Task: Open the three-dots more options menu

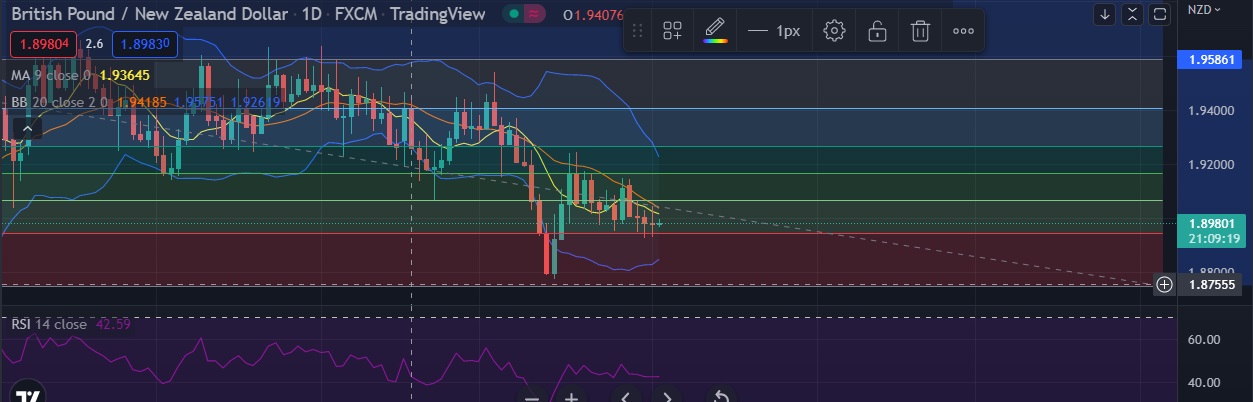Action: click(x=963, y=31)
